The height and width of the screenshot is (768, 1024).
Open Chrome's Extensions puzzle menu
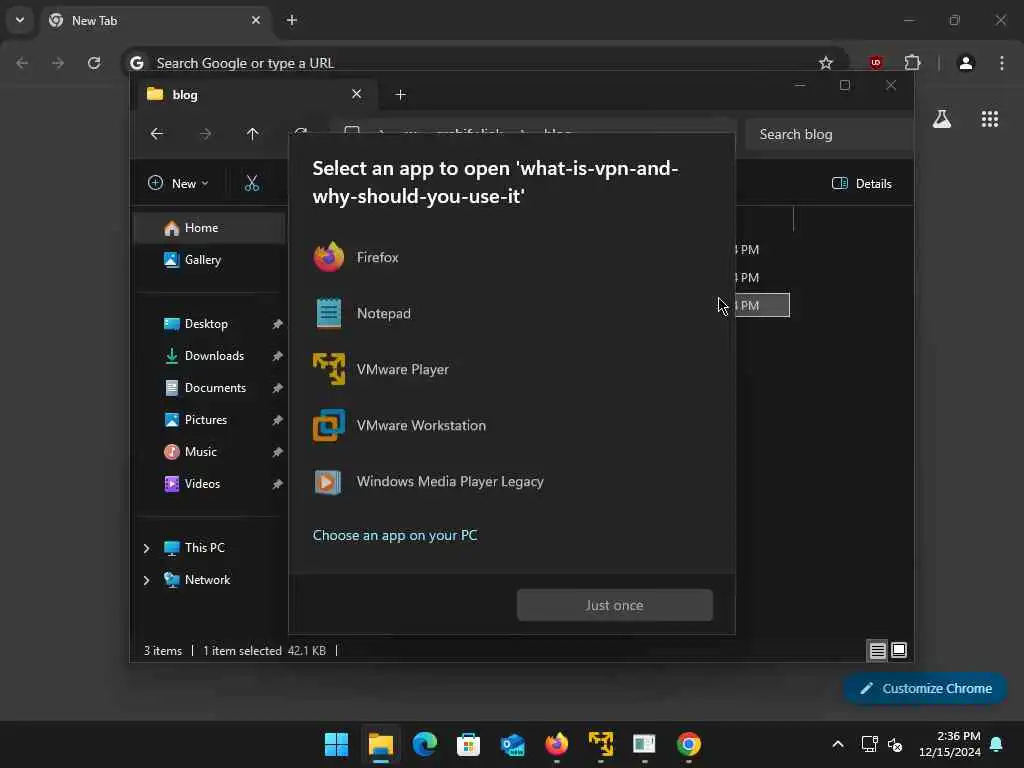(x=912, y=63)
